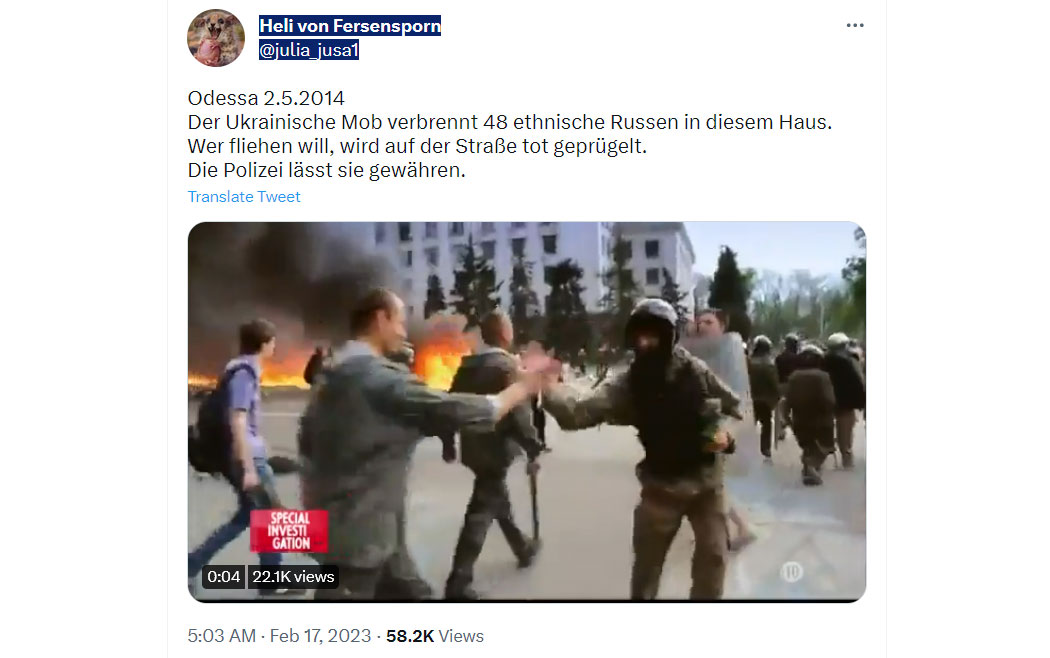Click the 22.1K views video badge
The height and width of the screenshot is (658, 1050).
(x=293, y=576)
